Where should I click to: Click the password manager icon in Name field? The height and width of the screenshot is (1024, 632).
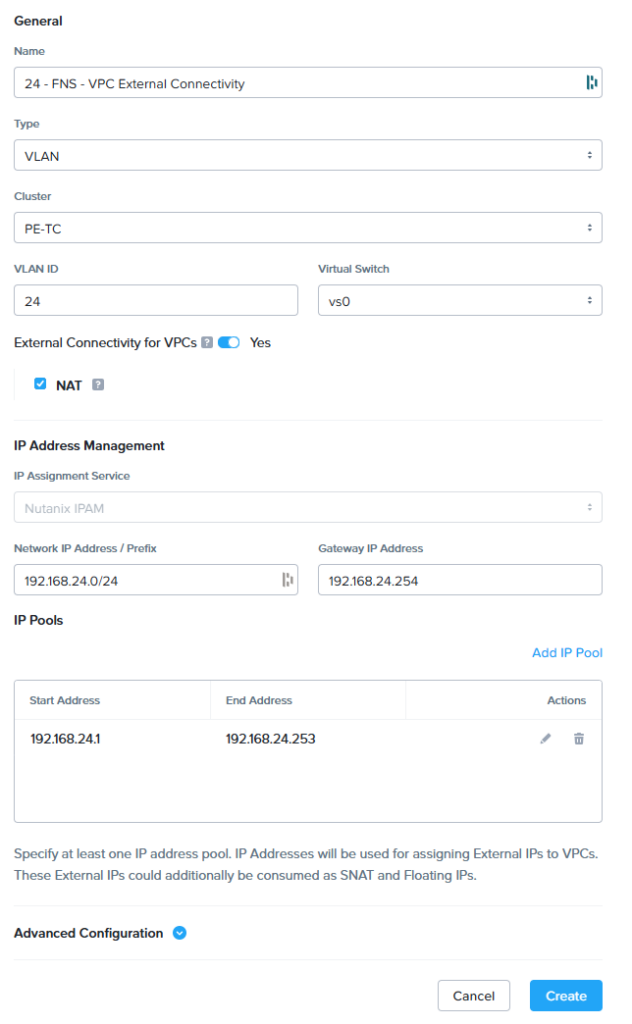click(592, 82)
